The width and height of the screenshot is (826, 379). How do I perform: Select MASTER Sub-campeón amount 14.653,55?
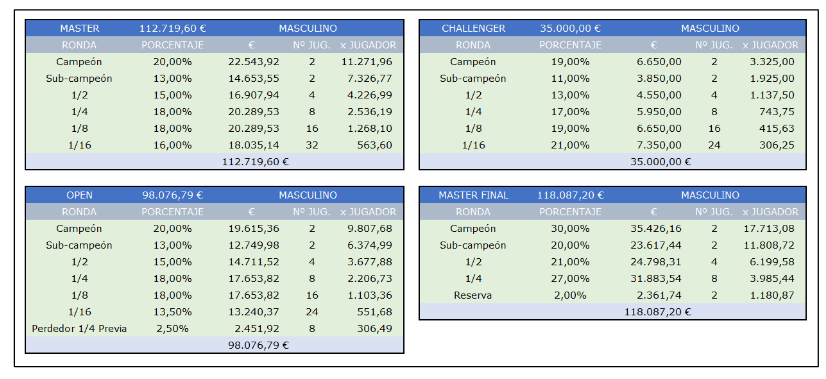click(x=253, y=79)
